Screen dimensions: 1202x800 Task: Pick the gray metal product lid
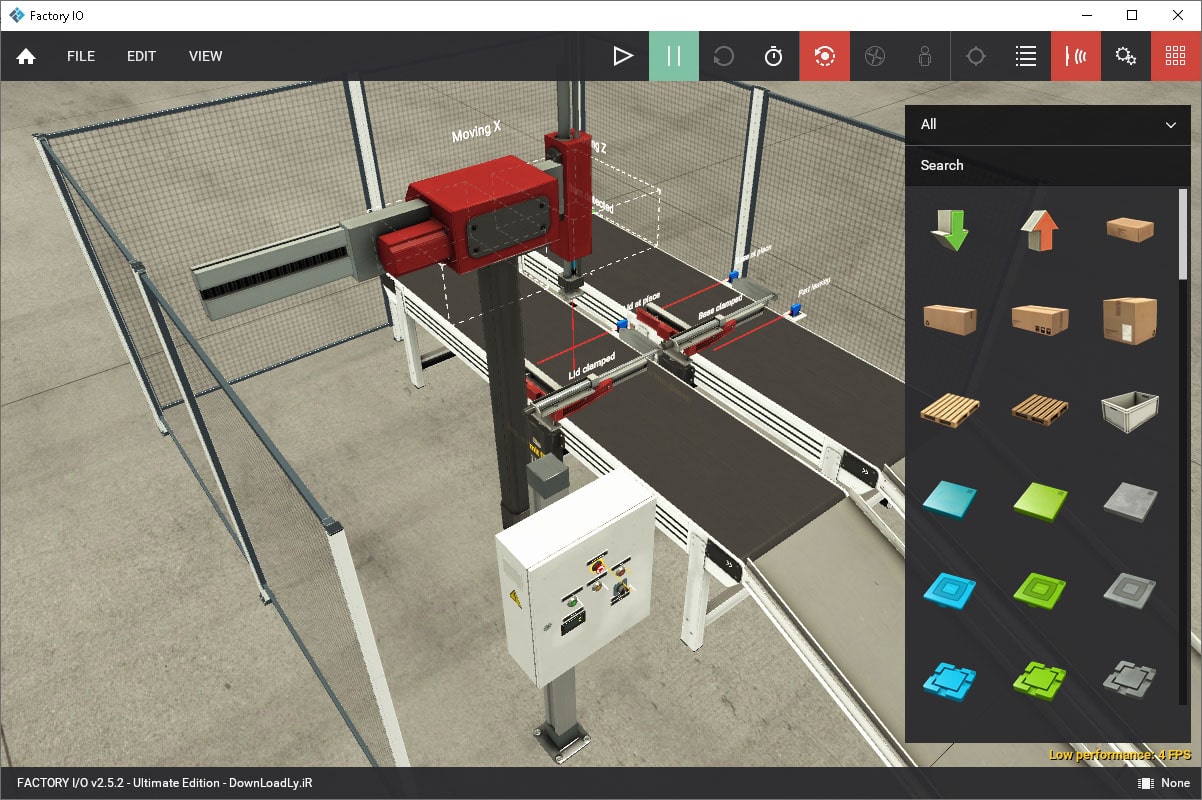coord(1130,680)
